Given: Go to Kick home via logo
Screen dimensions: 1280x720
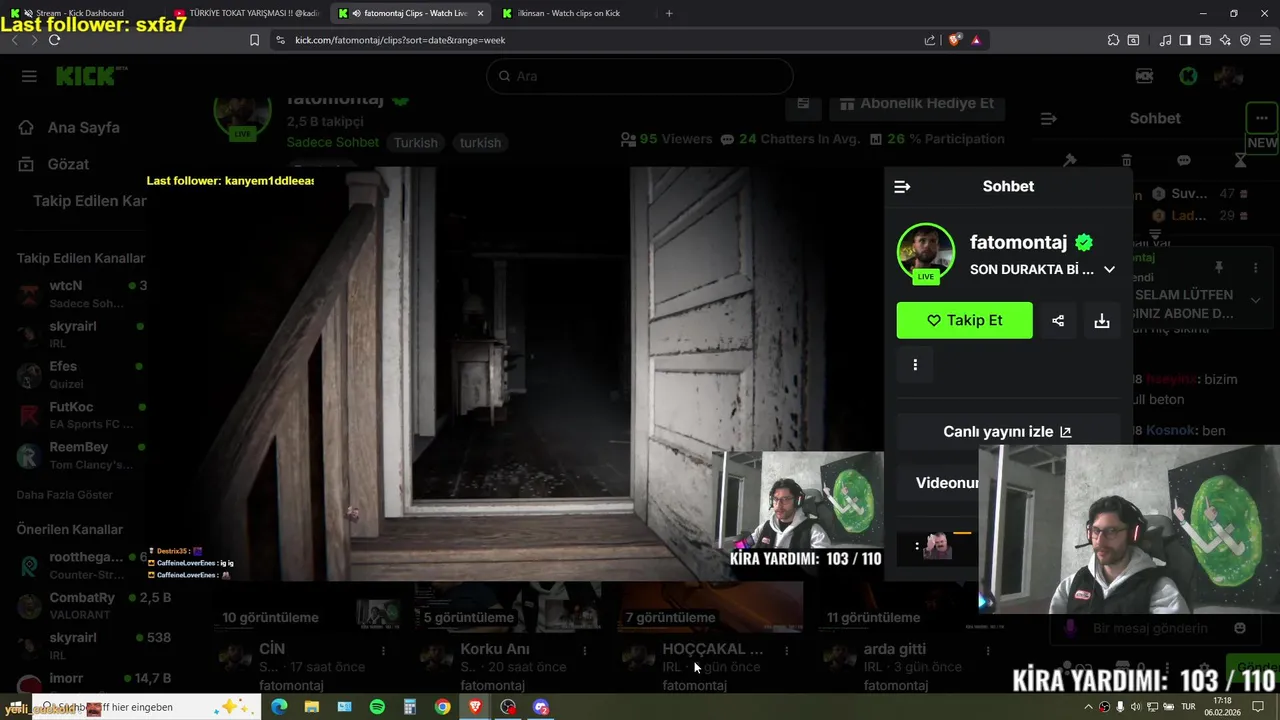Looking at the screenshot, I should [88, 76].
